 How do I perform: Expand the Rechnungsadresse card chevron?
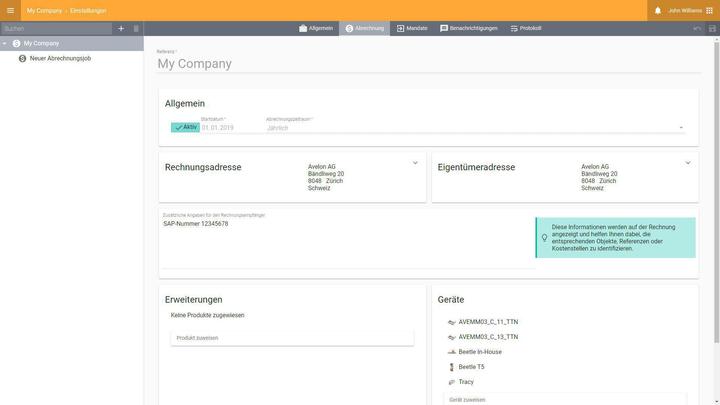[415, 162]
